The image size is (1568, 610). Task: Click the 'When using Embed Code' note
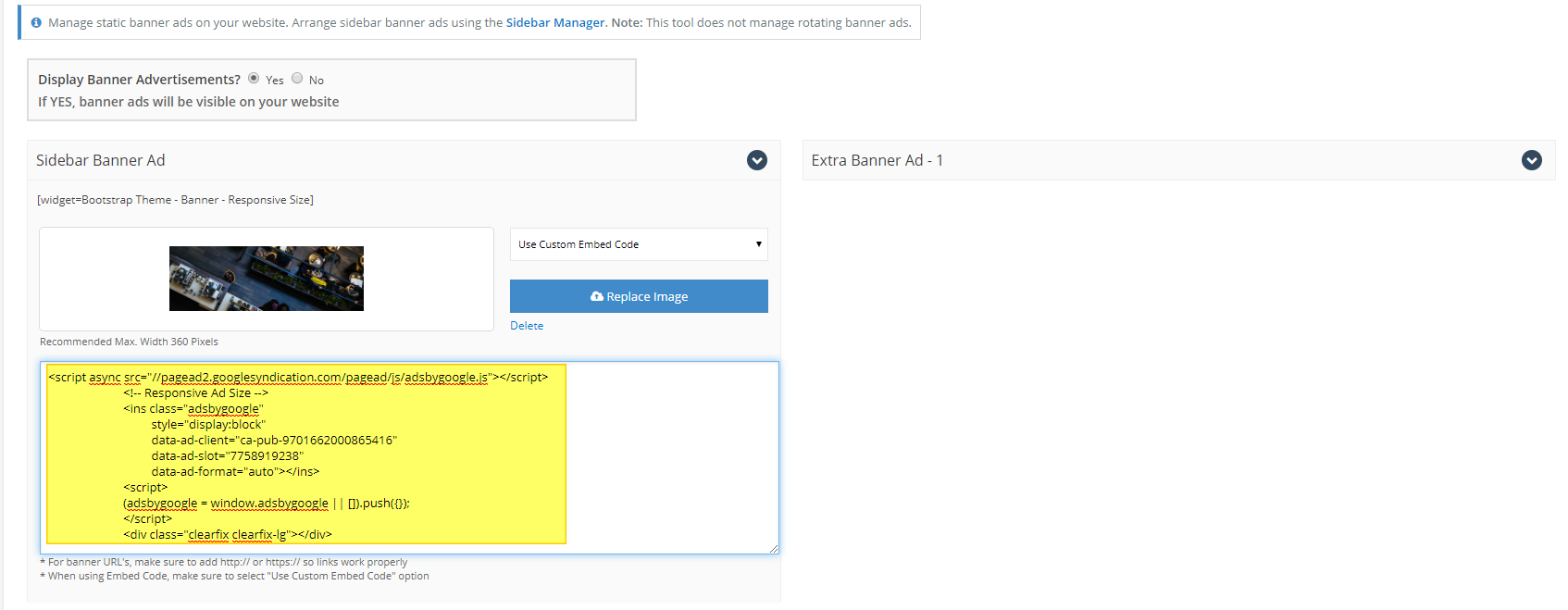tap(235, 576)
